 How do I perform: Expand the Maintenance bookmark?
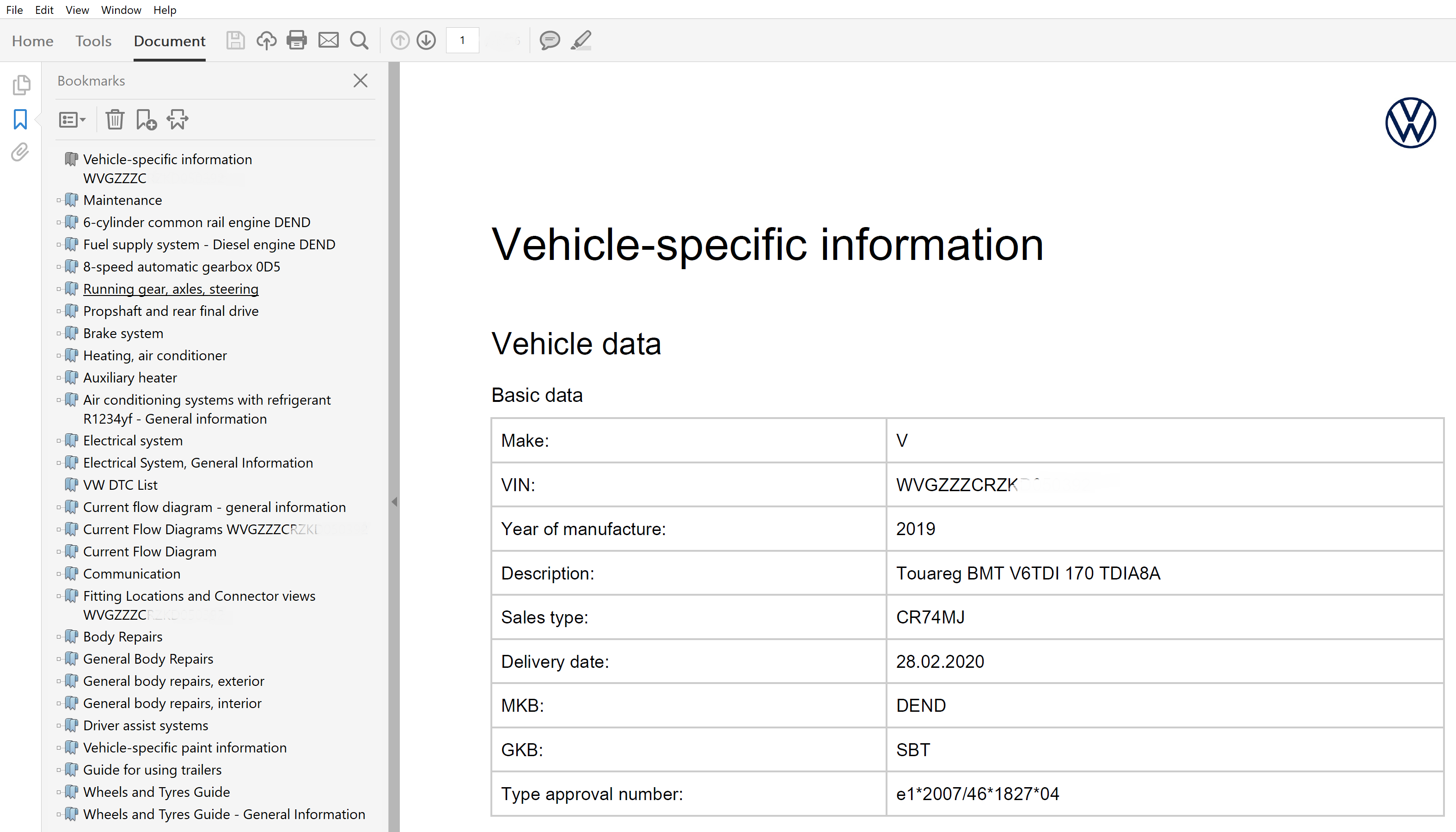click(59, 200)
